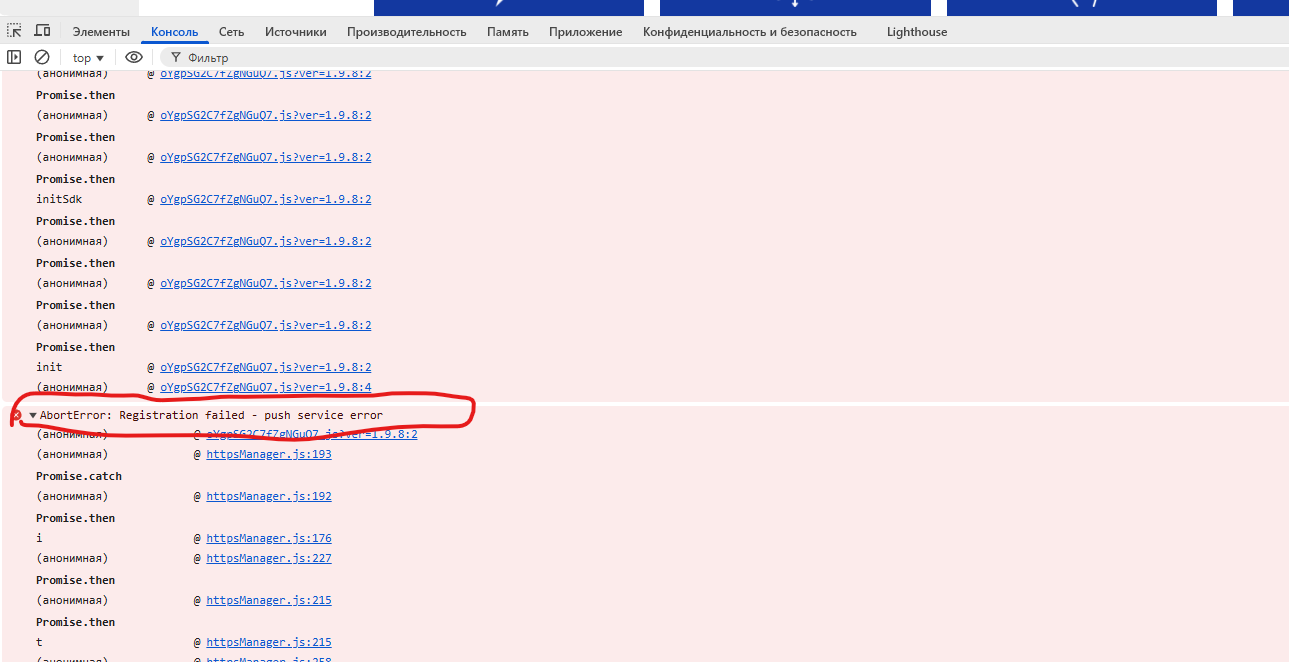Open the httpsManager.js:176 source link

(268, 538)
